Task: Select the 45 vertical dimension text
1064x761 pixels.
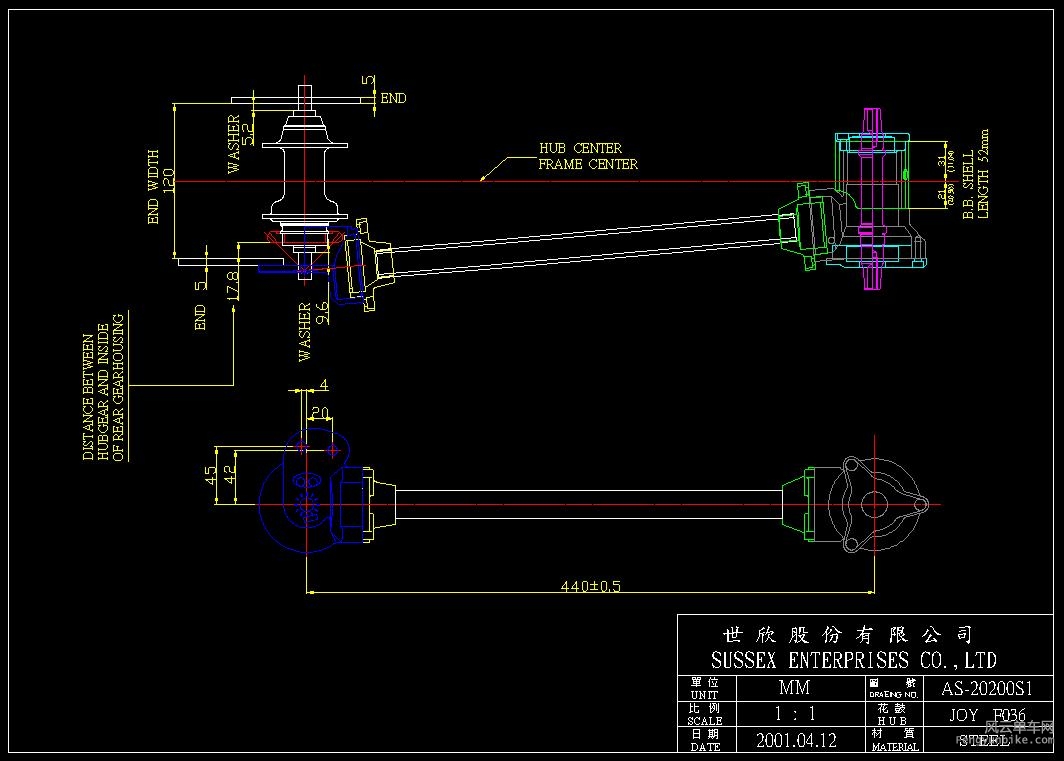Action: click(211, 475)
